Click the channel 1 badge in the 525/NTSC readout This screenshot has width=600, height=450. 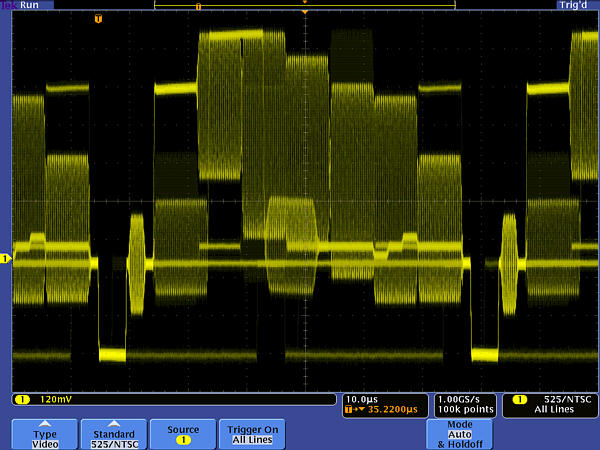[518, 399]
